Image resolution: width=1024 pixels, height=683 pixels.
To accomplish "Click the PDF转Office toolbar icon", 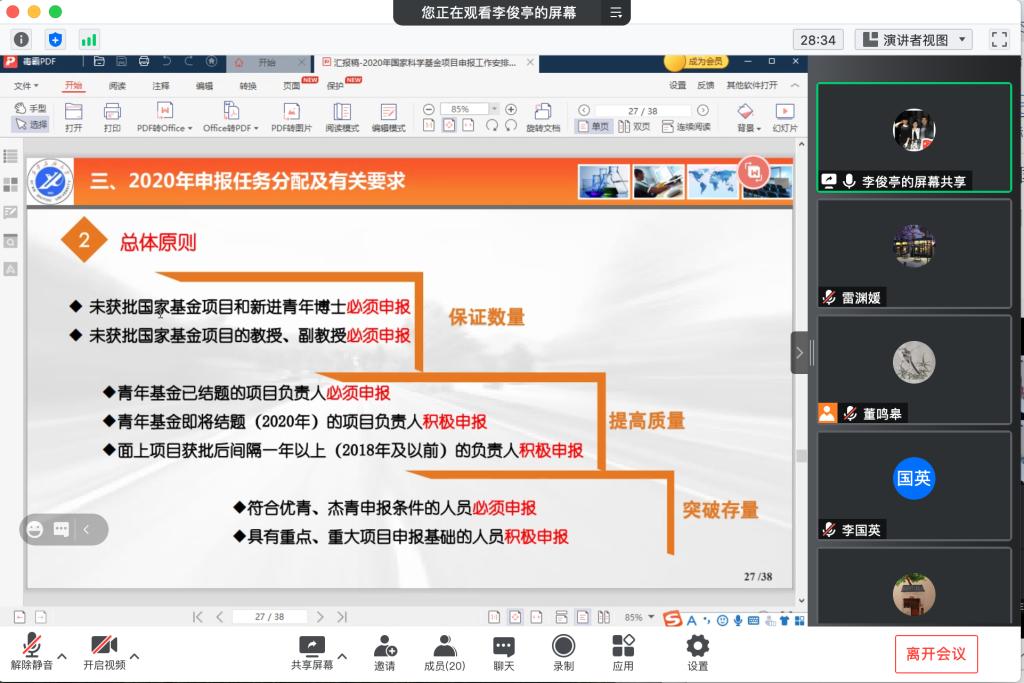I will (x=164, y=117).
